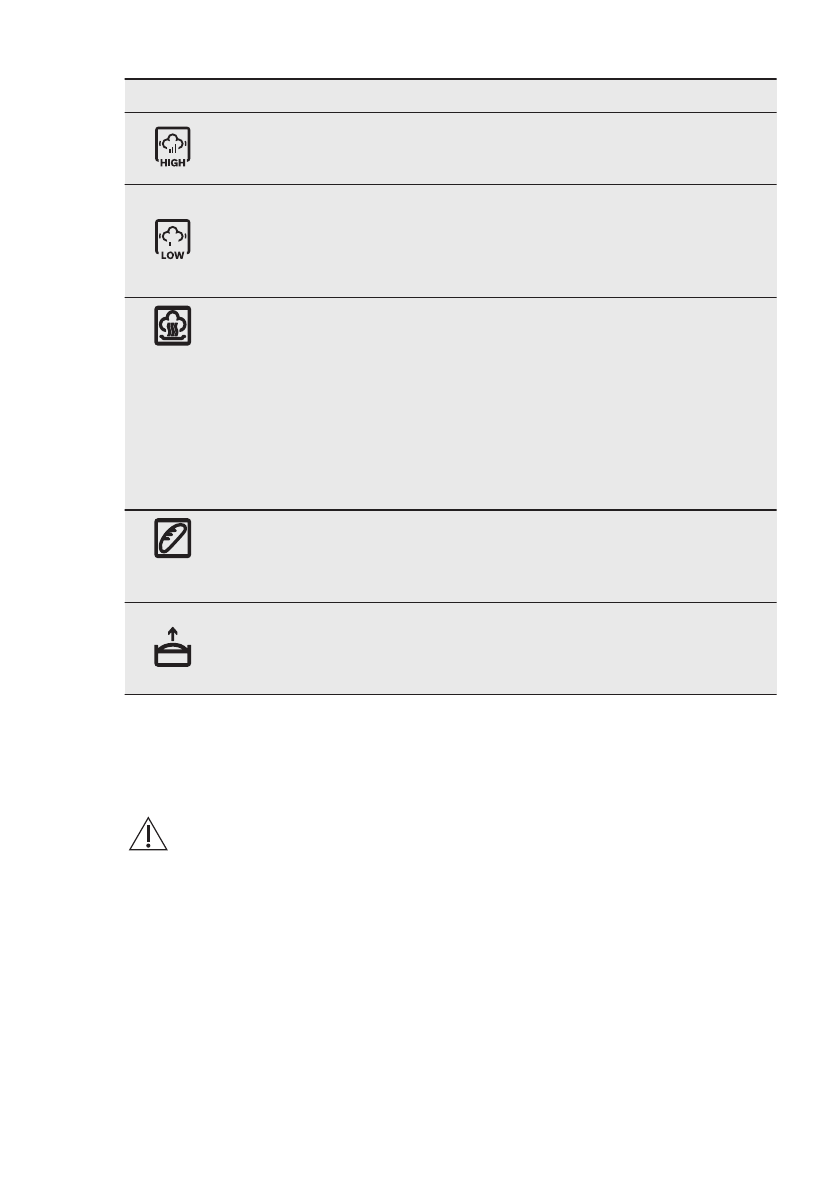The width and height of the screenshot is (839, 1191).
Task: Click the "HIGH" text label in the steam icon
Action: (173, 163)
